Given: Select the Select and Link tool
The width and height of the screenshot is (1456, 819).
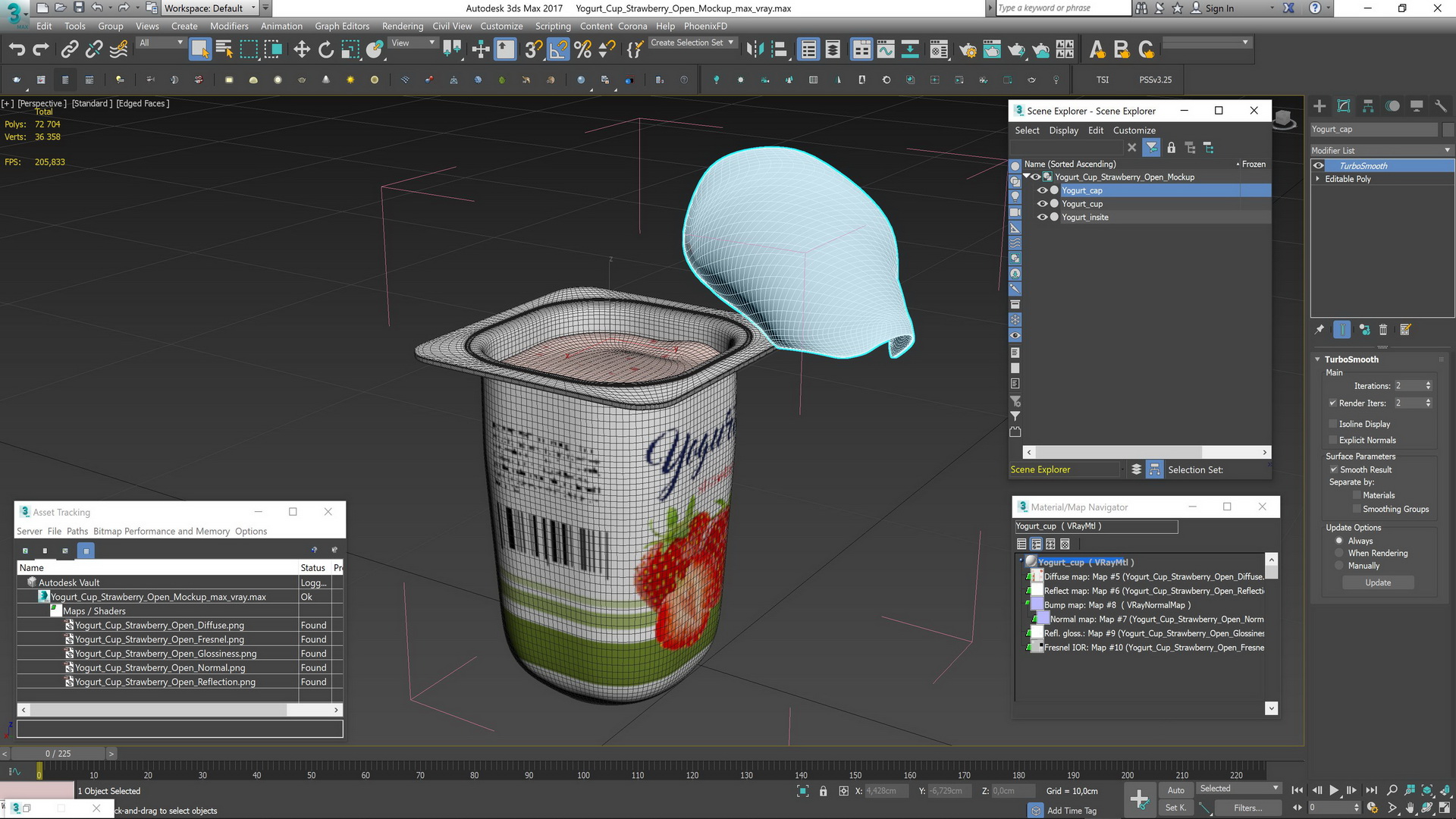Looking at the screenshot, I should 69,50.
